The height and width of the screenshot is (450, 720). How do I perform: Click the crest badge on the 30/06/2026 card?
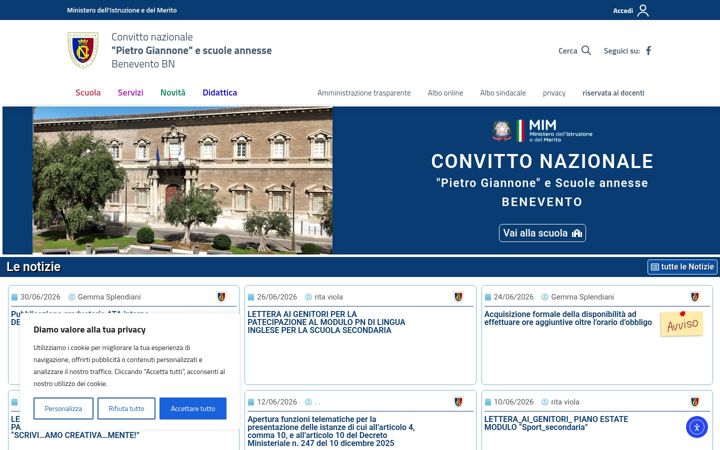(221, 297)
